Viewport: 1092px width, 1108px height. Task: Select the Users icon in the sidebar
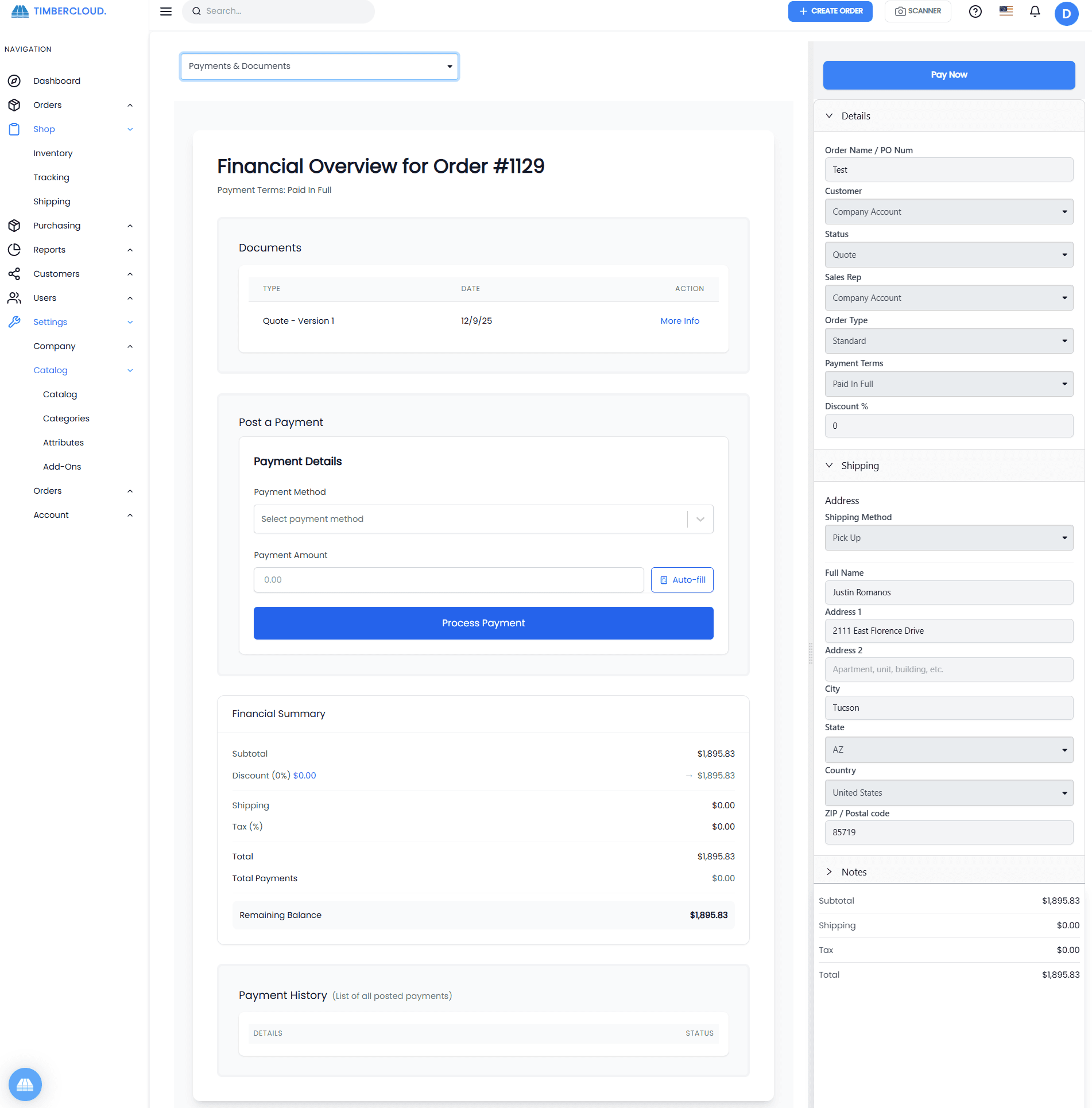[14, 297]
